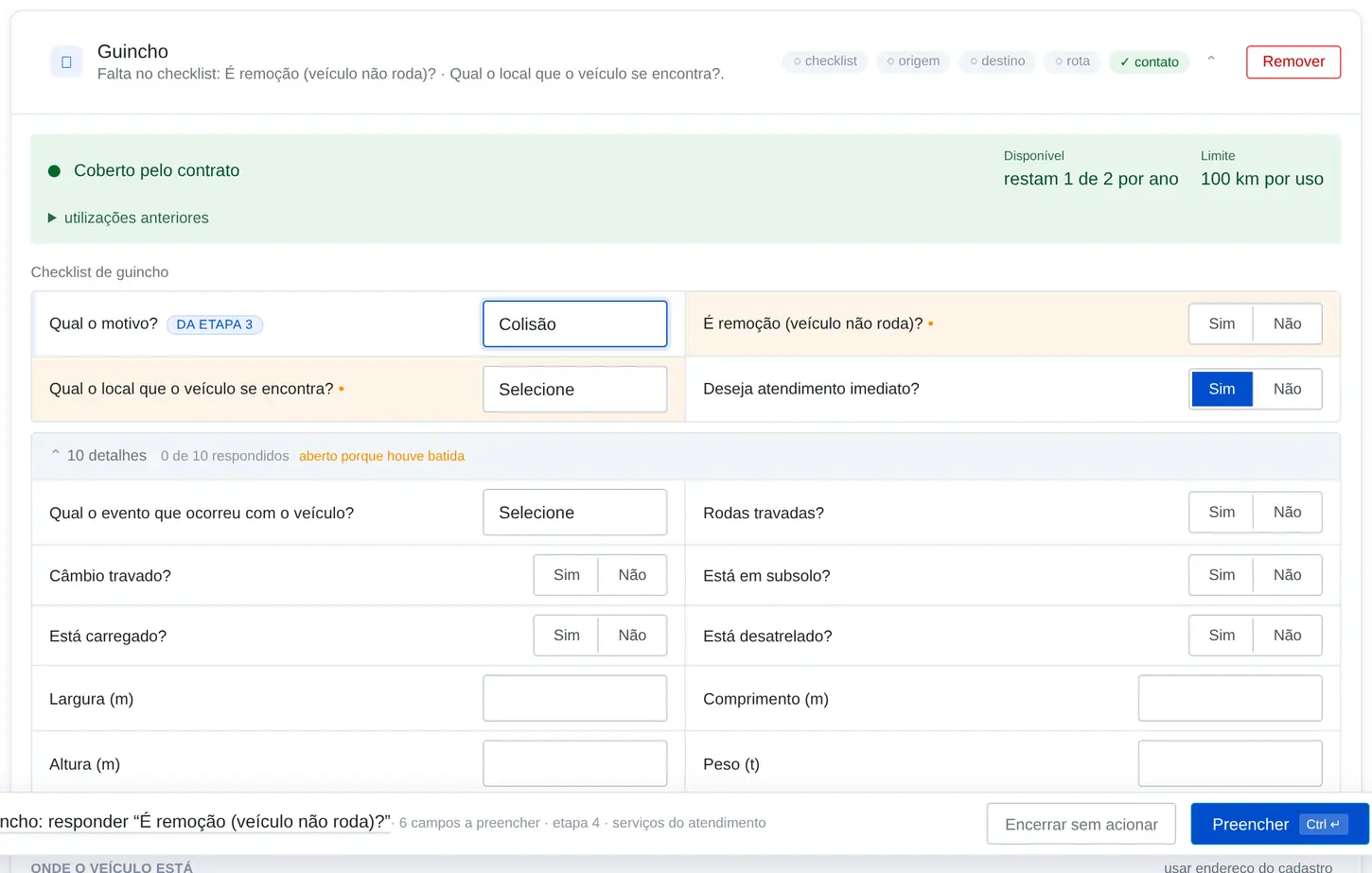Click '0 de 10 respondidos' counter

[224, 456]
